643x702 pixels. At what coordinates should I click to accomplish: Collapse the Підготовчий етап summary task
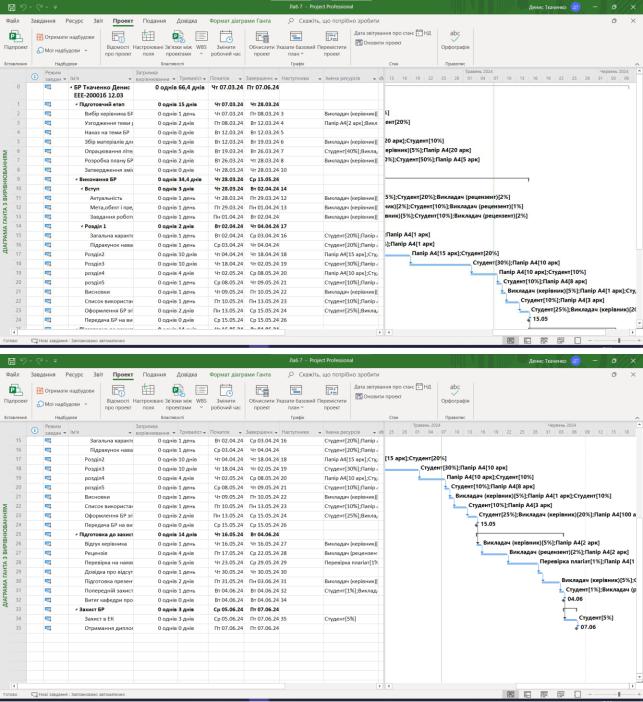coord(77,104)
